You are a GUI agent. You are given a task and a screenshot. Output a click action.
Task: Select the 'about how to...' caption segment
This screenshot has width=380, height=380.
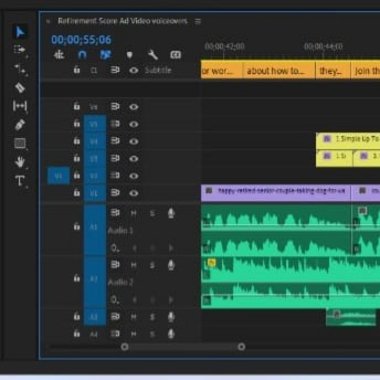279,70
